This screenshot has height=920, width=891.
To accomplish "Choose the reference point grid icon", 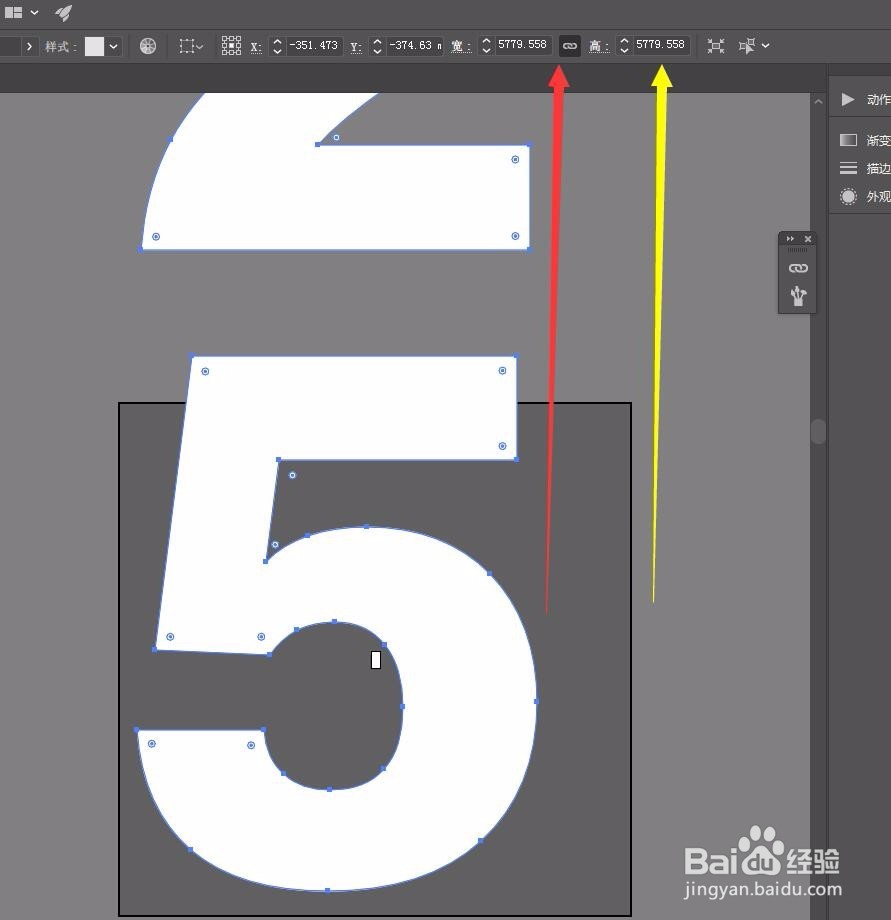I will (231, 46).
